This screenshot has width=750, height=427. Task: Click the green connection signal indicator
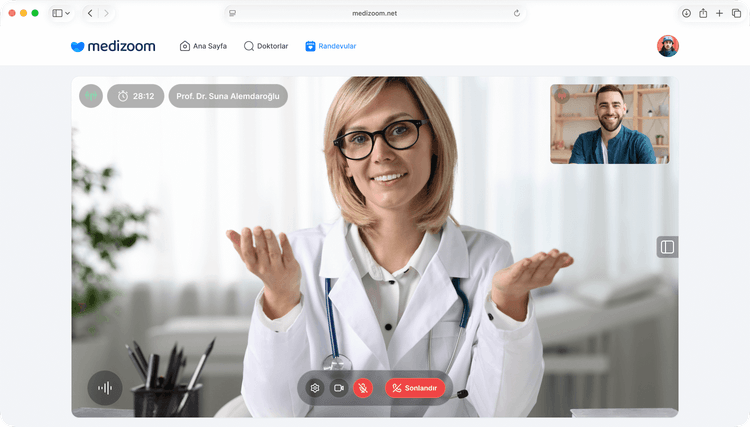point(91,96)
